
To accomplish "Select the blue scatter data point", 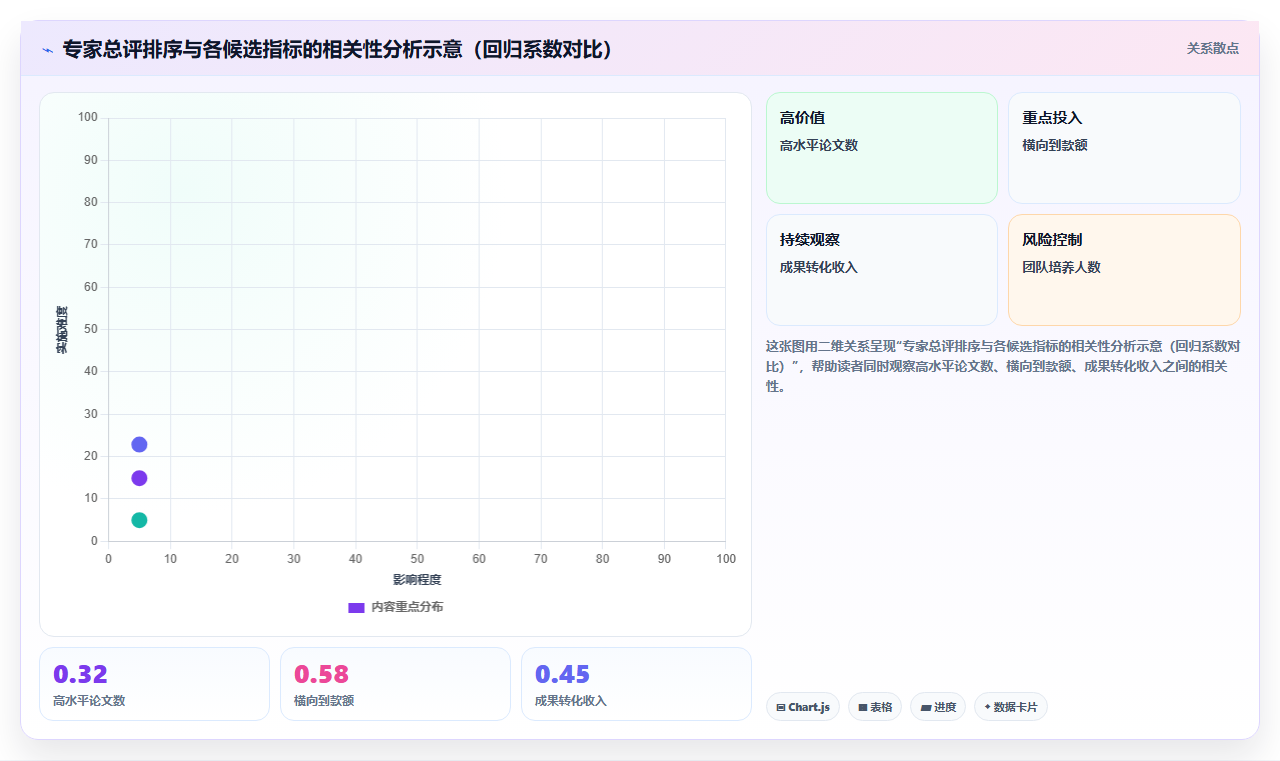I will tap(139, 444).
